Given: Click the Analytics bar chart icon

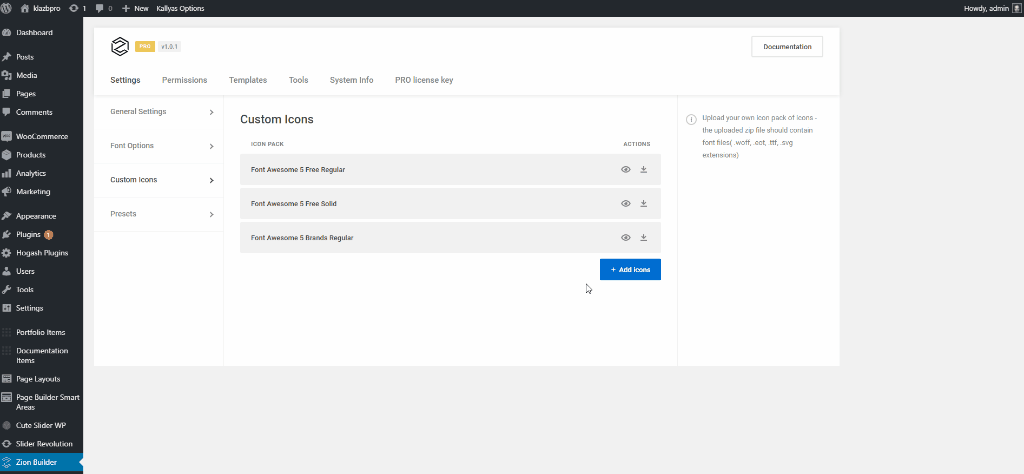Looking at the screenshot, I should point(7,173).
